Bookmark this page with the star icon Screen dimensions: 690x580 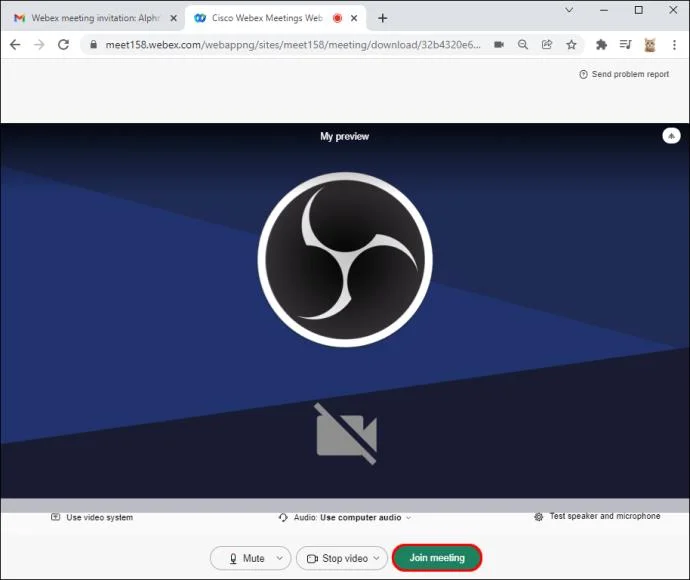(x=571, y=44)
